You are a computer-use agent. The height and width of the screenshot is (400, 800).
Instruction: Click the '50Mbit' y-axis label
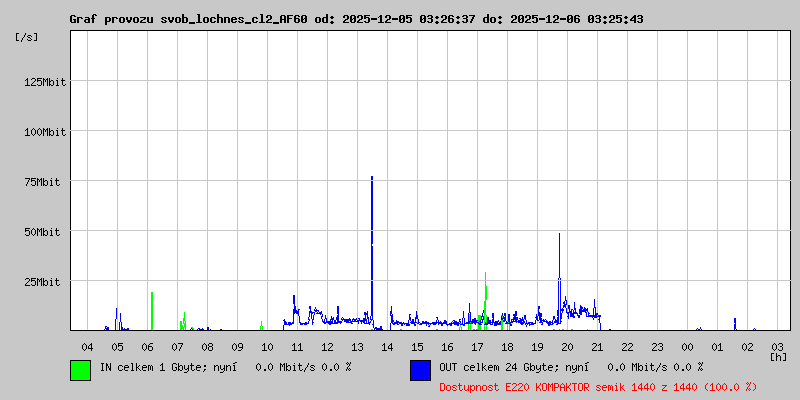click(x=42, y=232)
